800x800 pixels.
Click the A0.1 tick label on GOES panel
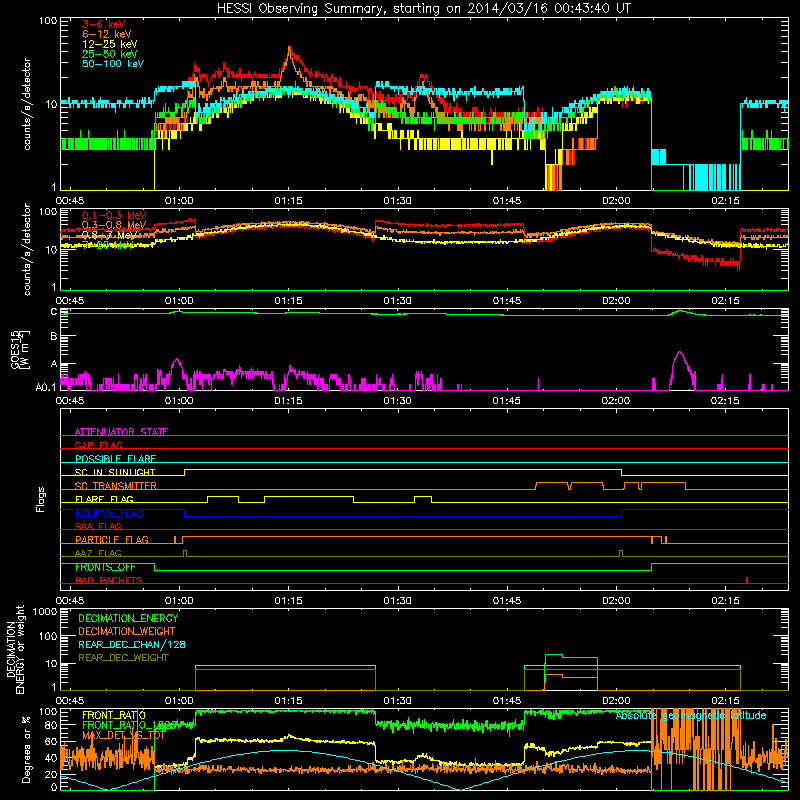(46, 388)
